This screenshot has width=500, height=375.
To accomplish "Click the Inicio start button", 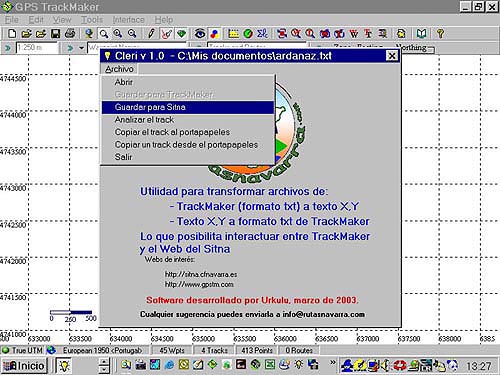I will (x=24, y=366).
